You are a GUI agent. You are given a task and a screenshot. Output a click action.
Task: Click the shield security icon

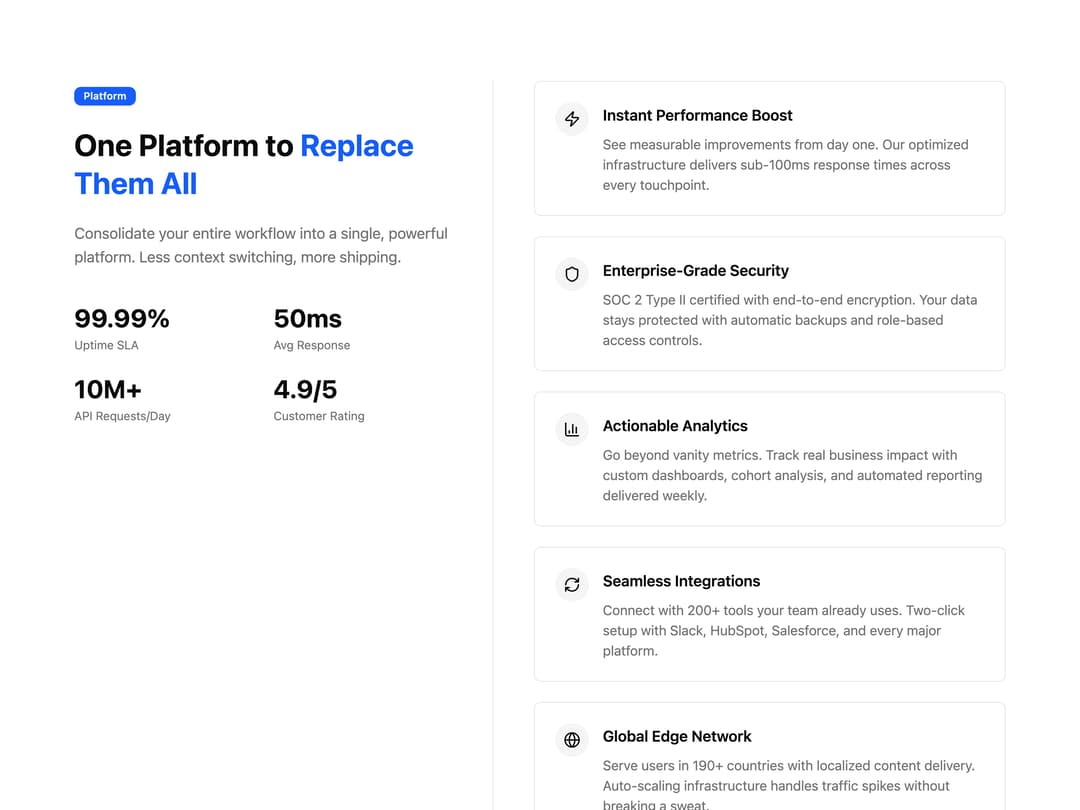pos(572,274)
